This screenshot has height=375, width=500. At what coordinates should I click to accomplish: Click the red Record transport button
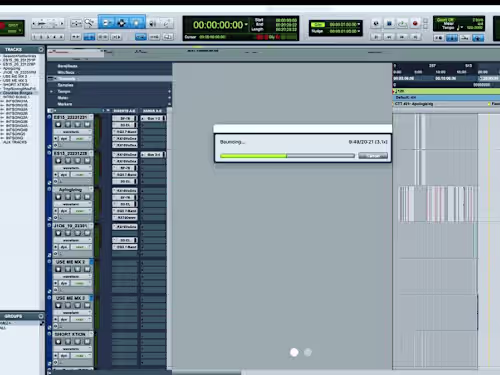pyautogui.click(x=415, y=24)
